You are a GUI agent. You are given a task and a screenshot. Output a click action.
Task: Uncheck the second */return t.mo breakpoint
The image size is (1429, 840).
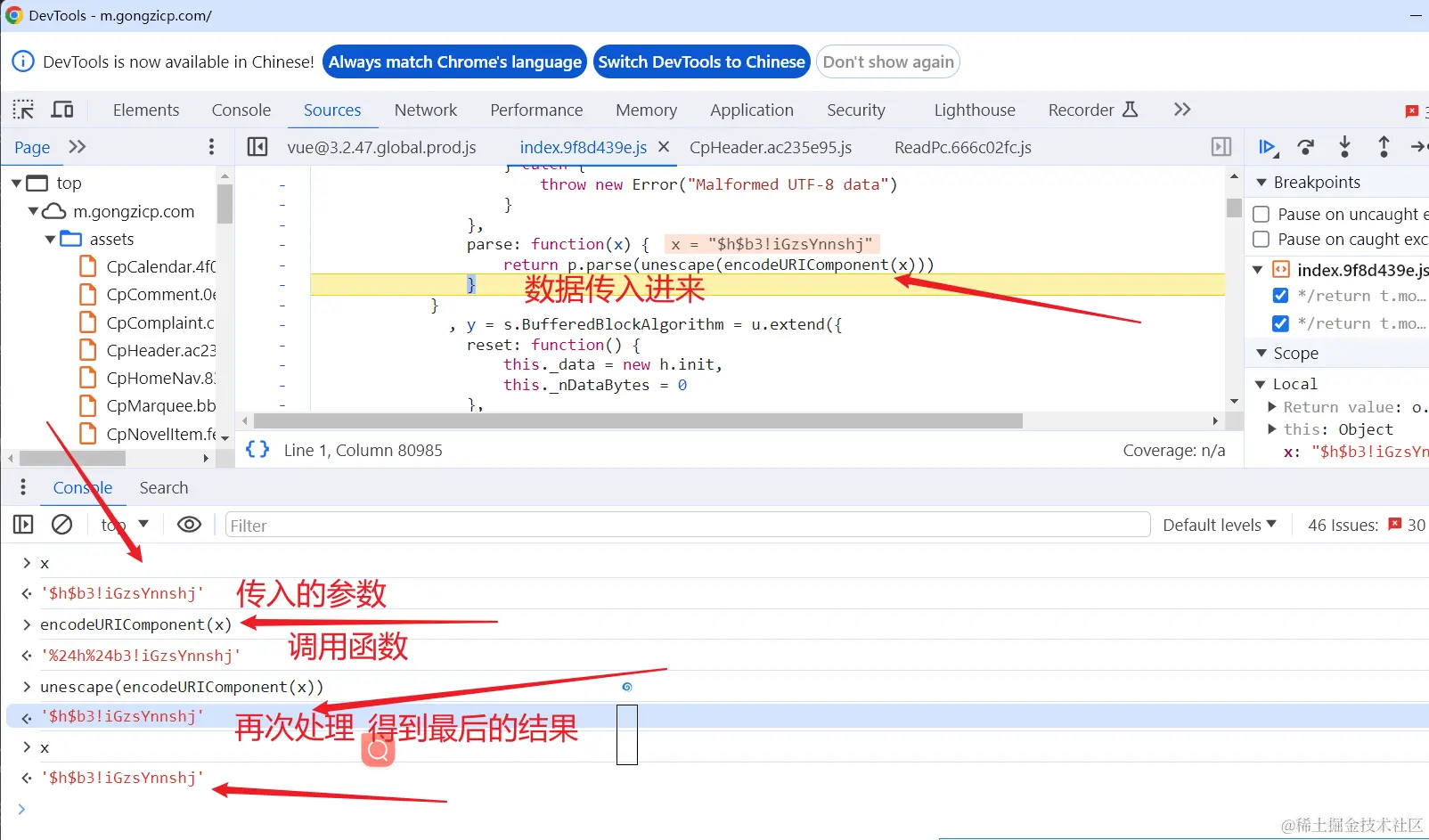[1281, 323]
